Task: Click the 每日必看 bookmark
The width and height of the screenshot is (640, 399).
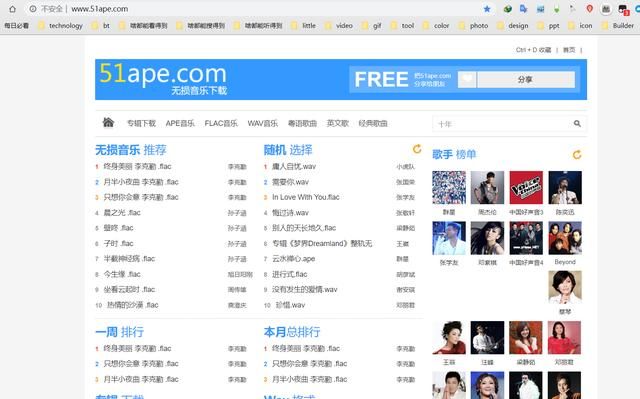Action: (16, 26)
